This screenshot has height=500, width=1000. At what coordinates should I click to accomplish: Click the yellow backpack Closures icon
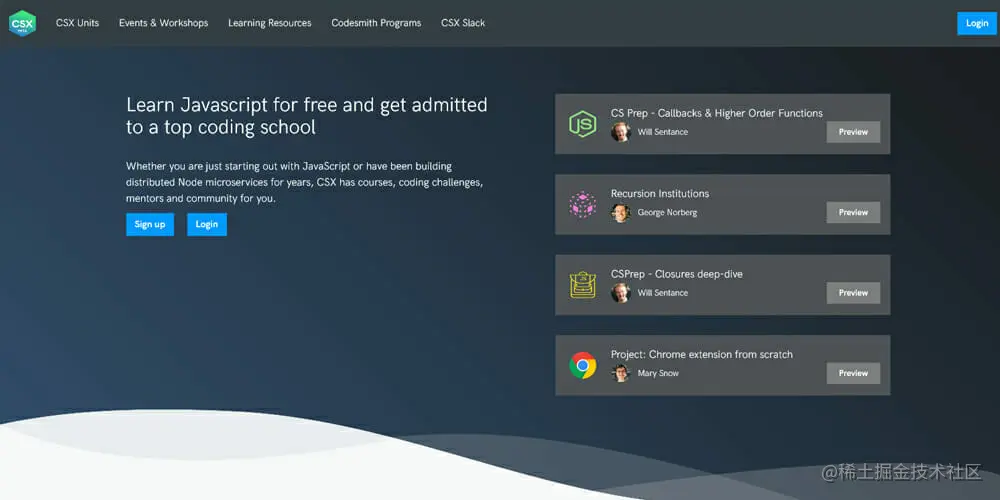[582, 285]
